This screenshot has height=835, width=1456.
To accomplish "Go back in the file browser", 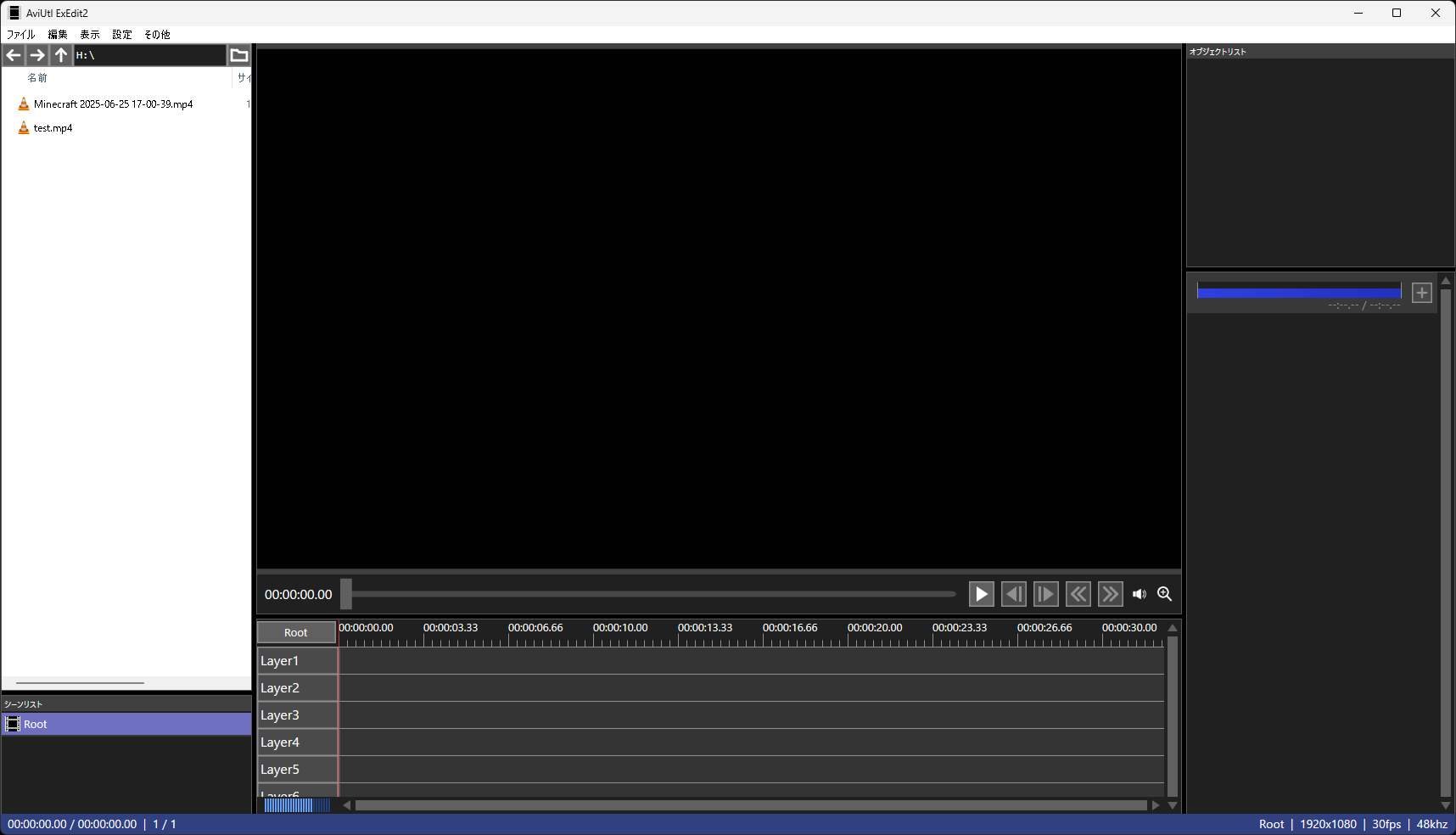I will point(14,55).
